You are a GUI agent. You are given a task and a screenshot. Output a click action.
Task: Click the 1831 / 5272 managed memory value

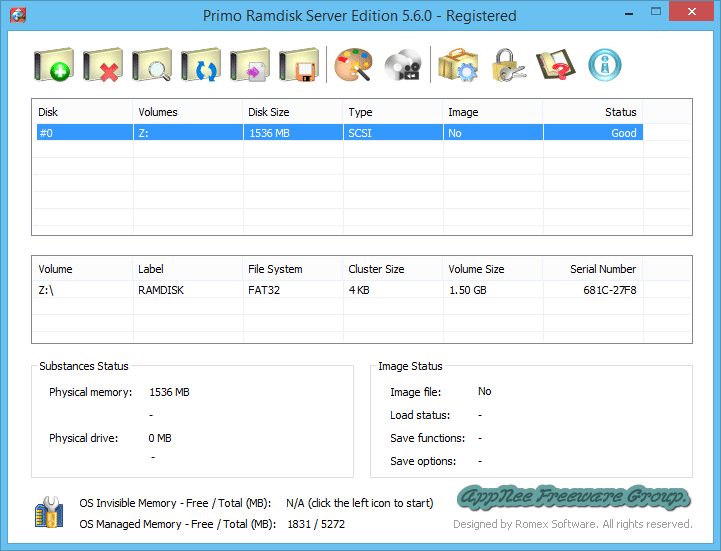316,524
